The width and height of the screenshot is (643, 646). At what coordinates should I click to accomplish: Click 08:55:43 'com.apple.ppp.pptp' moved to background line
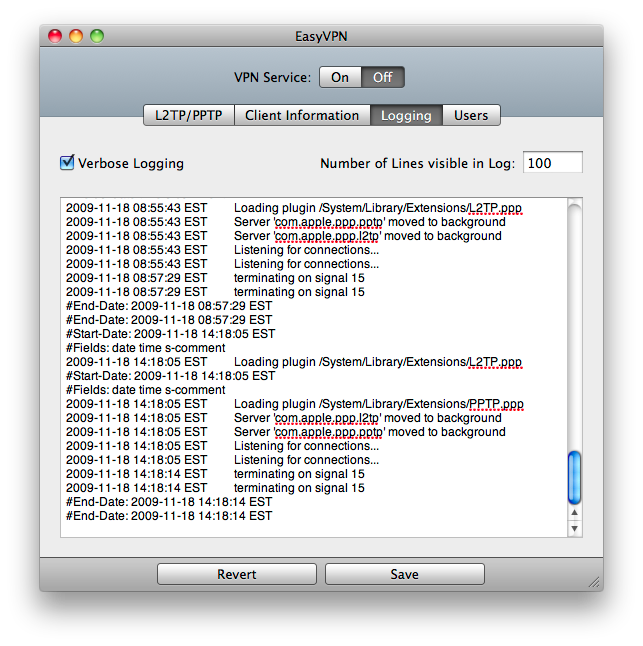point(286,222)
